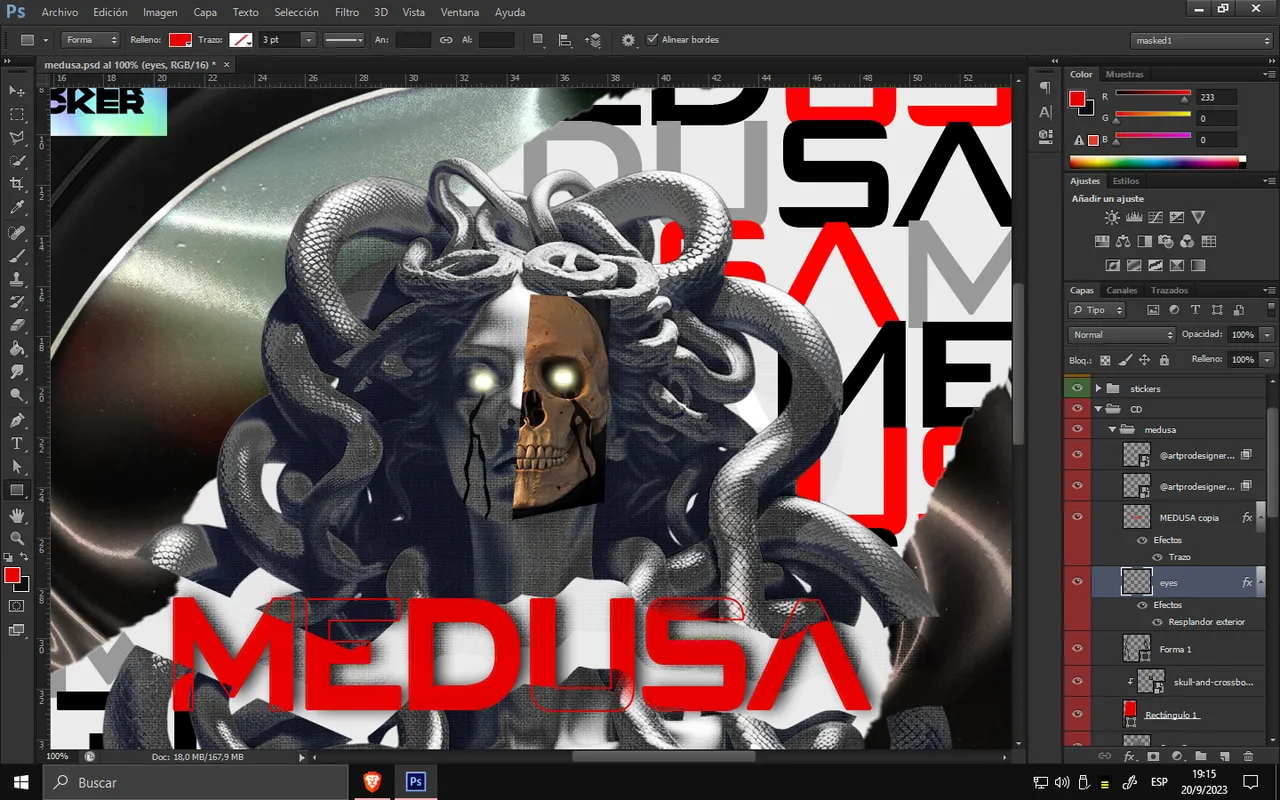Click the Trazo stroke color swatch
Image resolution: width=1280 pixels, height=800 pixels.
(240, 40)
